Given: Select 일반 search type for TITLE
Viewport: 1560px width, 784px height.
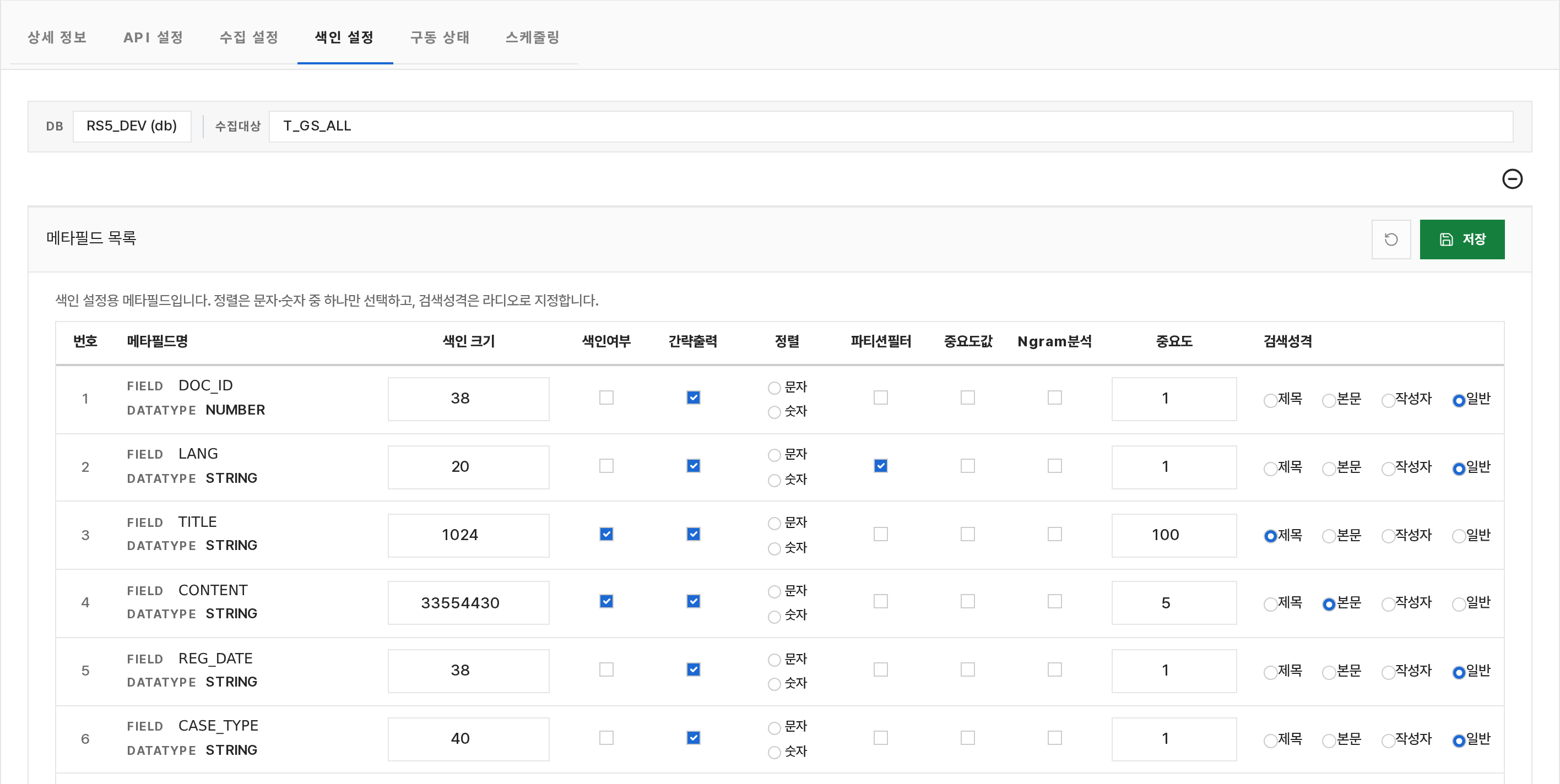Looking at the screenshot, I should click(x=1458, y=536).
